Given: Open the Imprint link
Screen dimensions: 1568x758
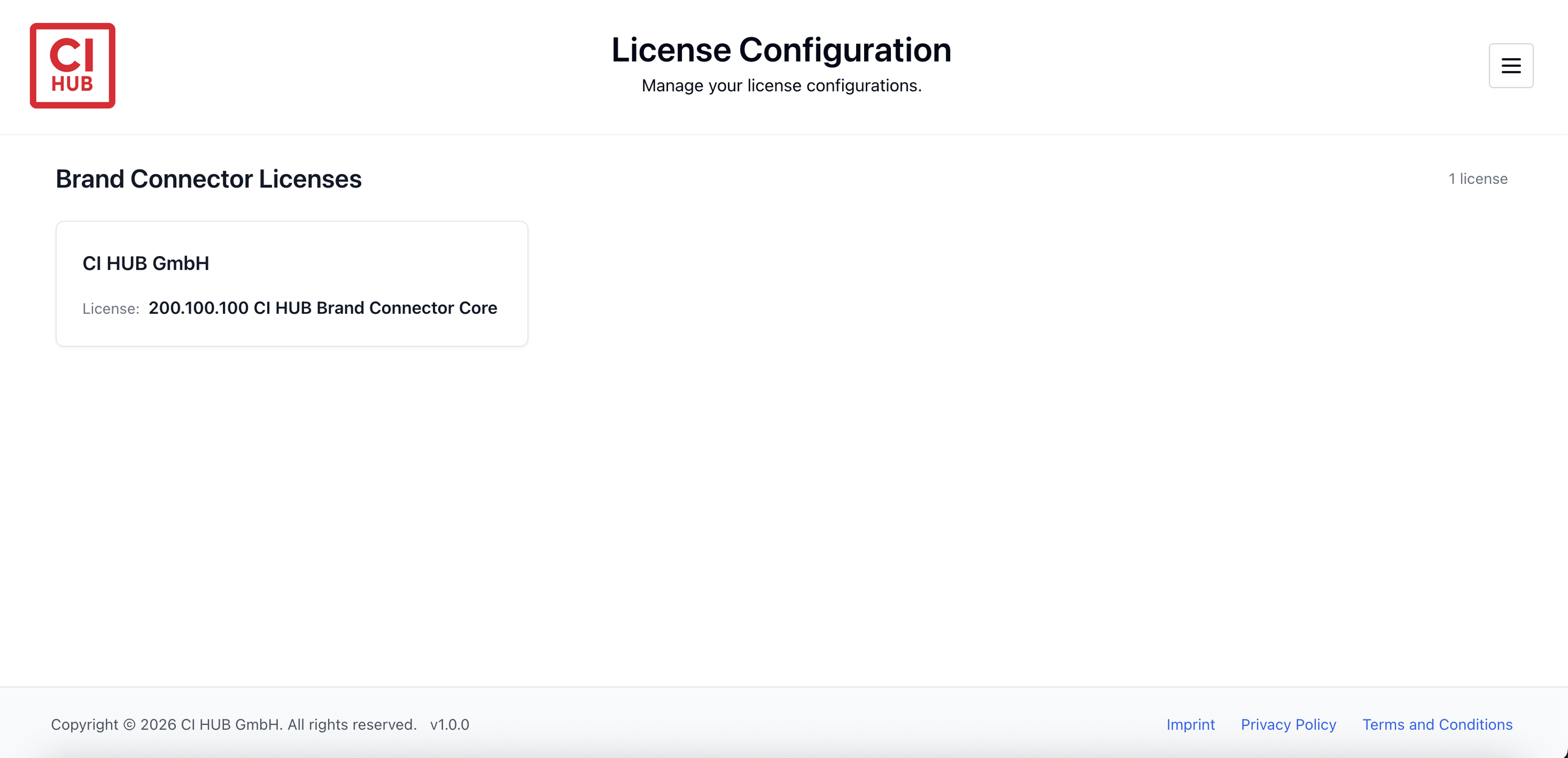Looking at the screenshot, I should pos(1190,724).
